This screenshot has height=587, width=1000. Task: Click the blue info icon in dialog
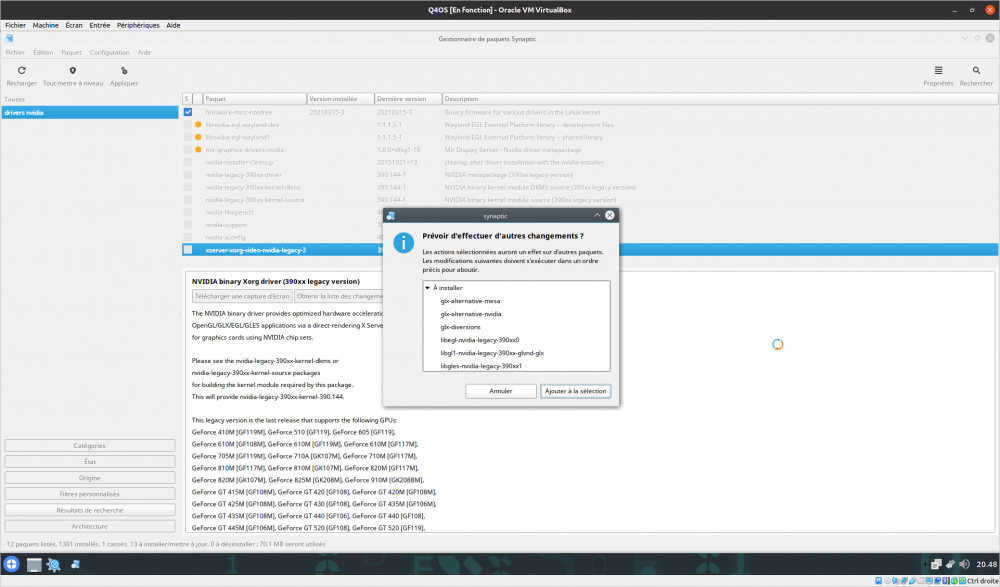click(x=403, y=242)
